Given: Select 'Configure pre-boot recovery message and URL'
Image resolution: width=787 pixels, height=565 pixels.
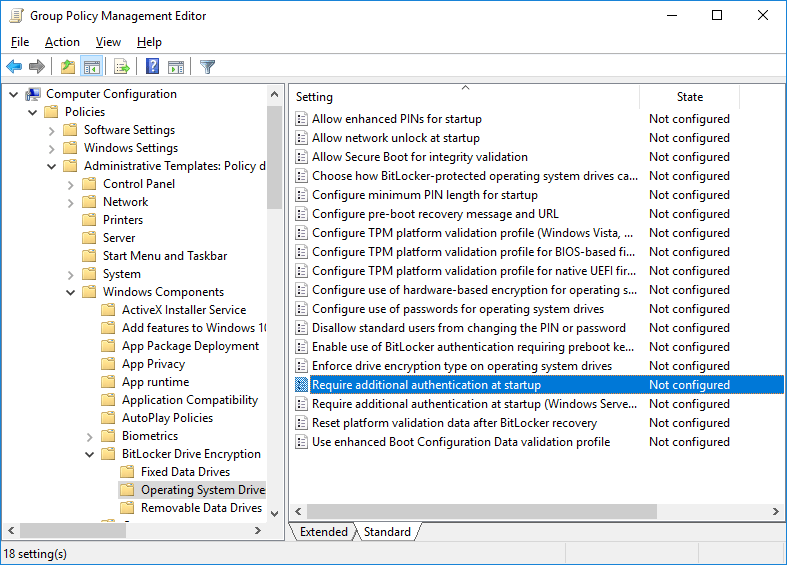Looking at the screenshot, I should click(435, 214).
